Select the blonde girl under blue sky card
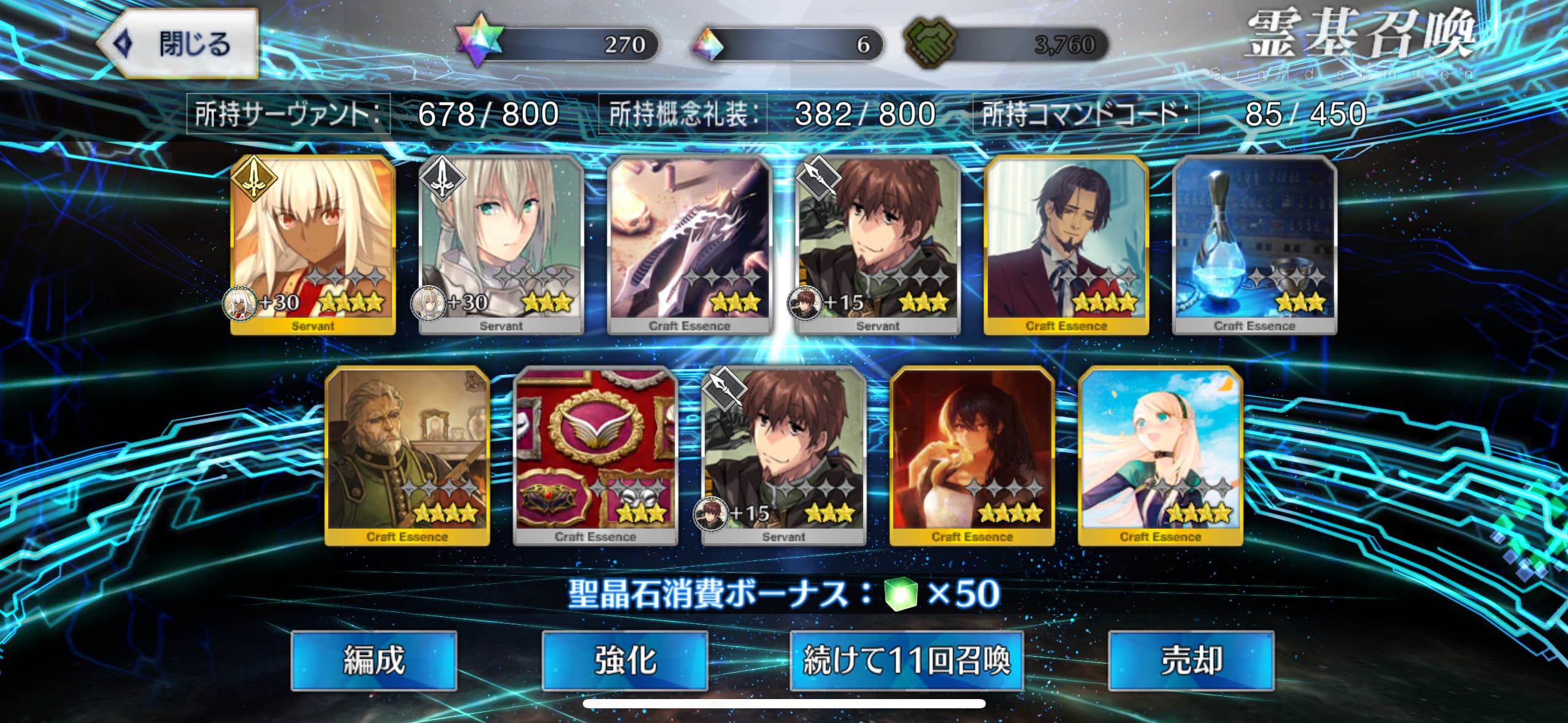Screen dimensions: 1568x723 pyautogui.click(x=1160, y=456)
